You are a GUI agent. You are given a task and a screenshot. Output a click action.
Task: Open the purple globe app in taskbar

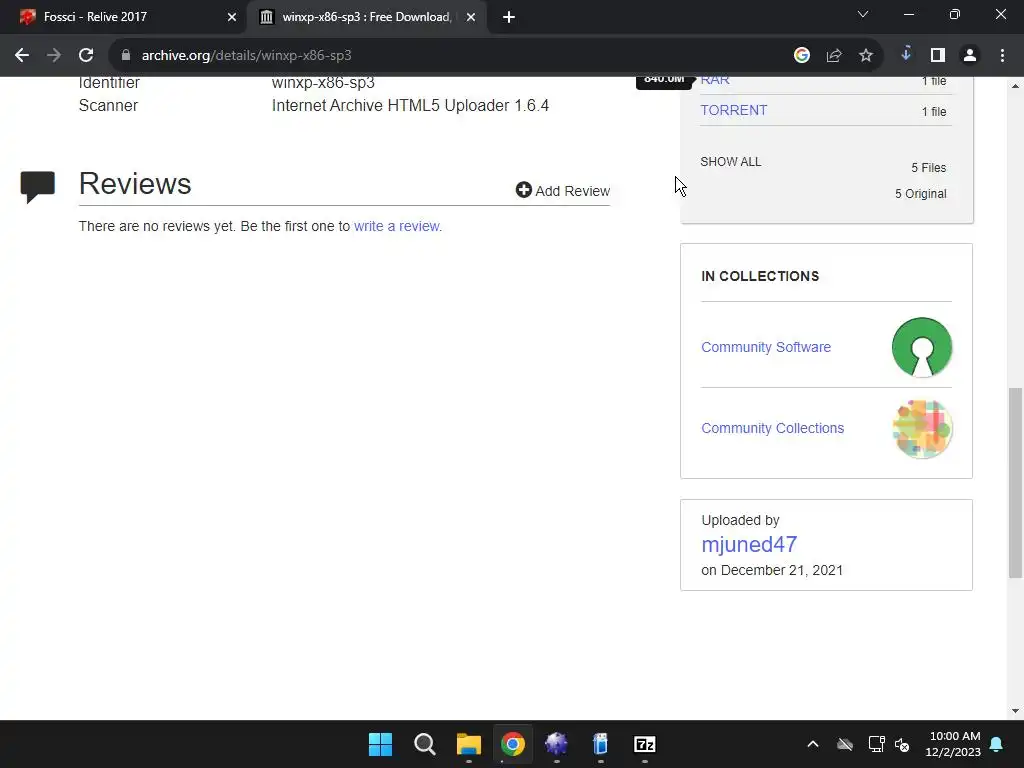point(556,744)
